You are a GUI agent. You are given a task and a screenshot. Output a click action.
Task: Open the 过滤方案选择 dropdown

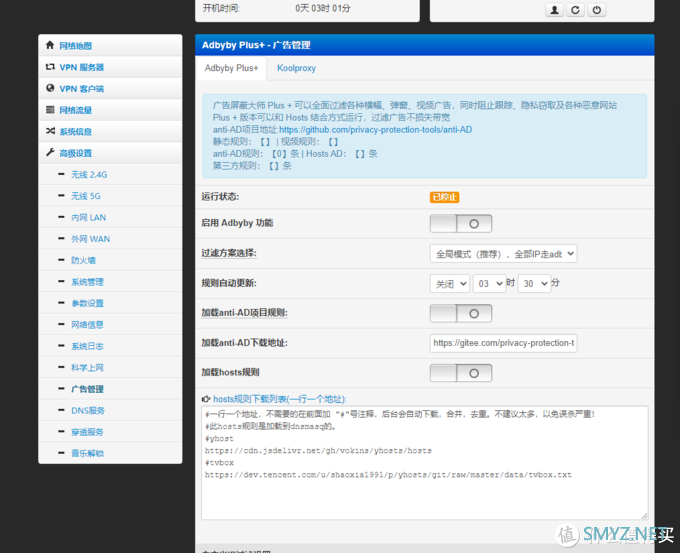503,254
